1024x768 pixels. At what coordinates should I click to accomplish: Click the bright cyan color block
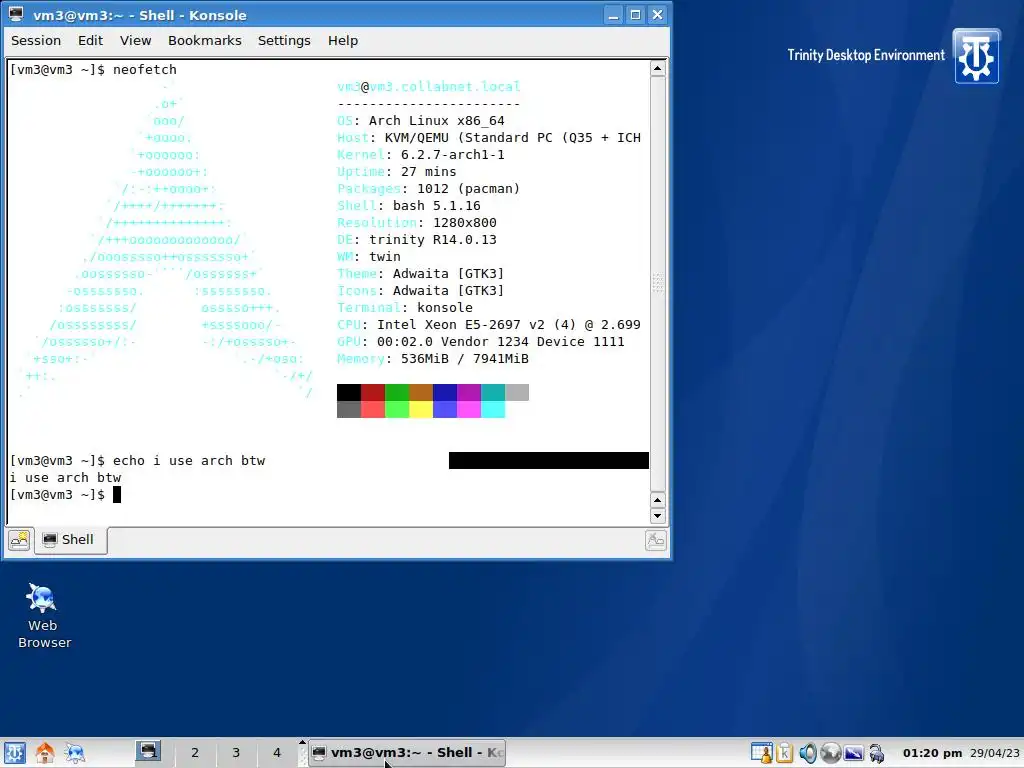pyautogui.click(x=493, y=409)
